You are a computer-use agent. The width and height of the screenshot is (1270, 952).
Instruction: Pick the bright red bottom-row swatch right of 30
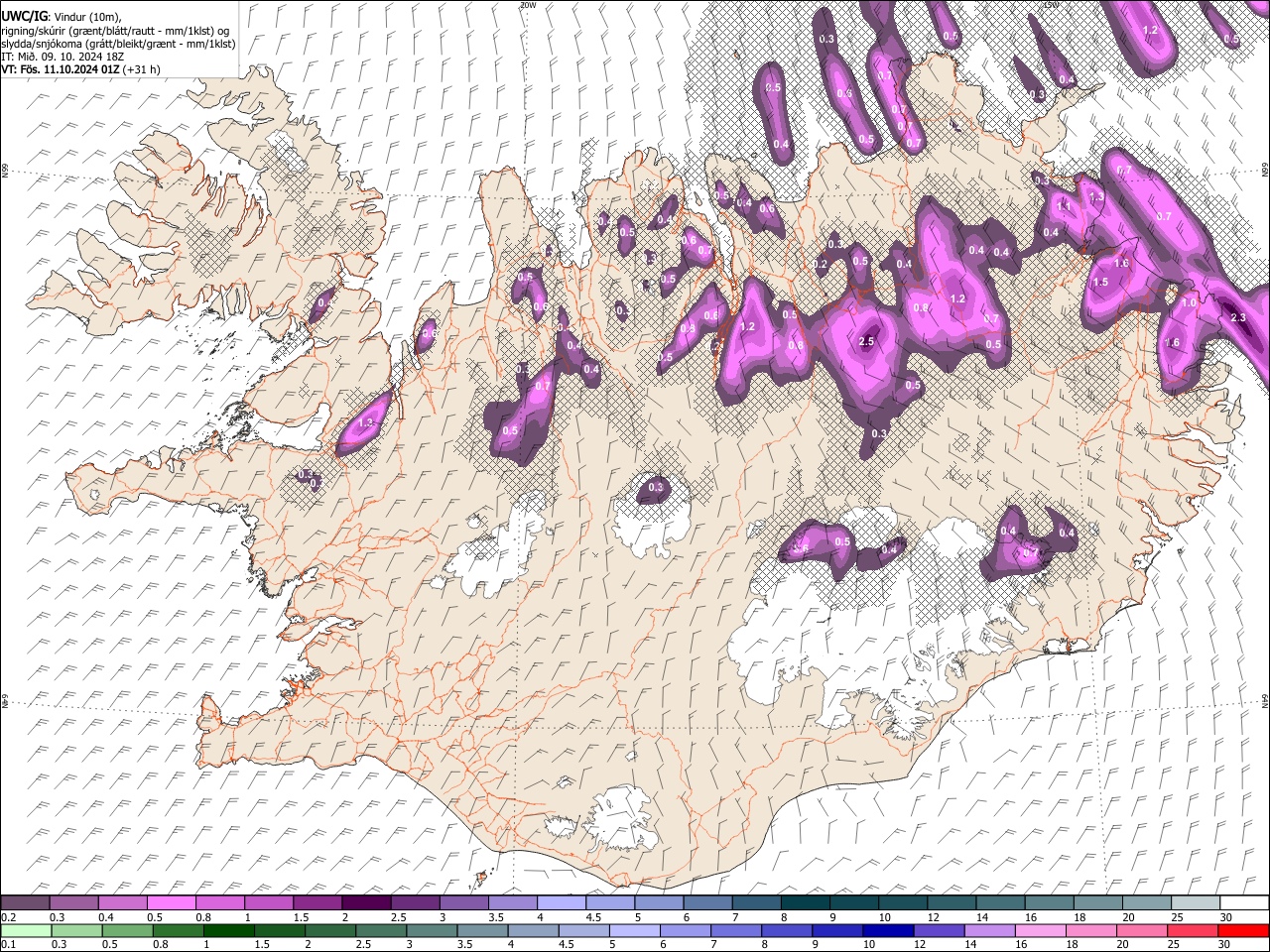click(x=1243, y=930)
